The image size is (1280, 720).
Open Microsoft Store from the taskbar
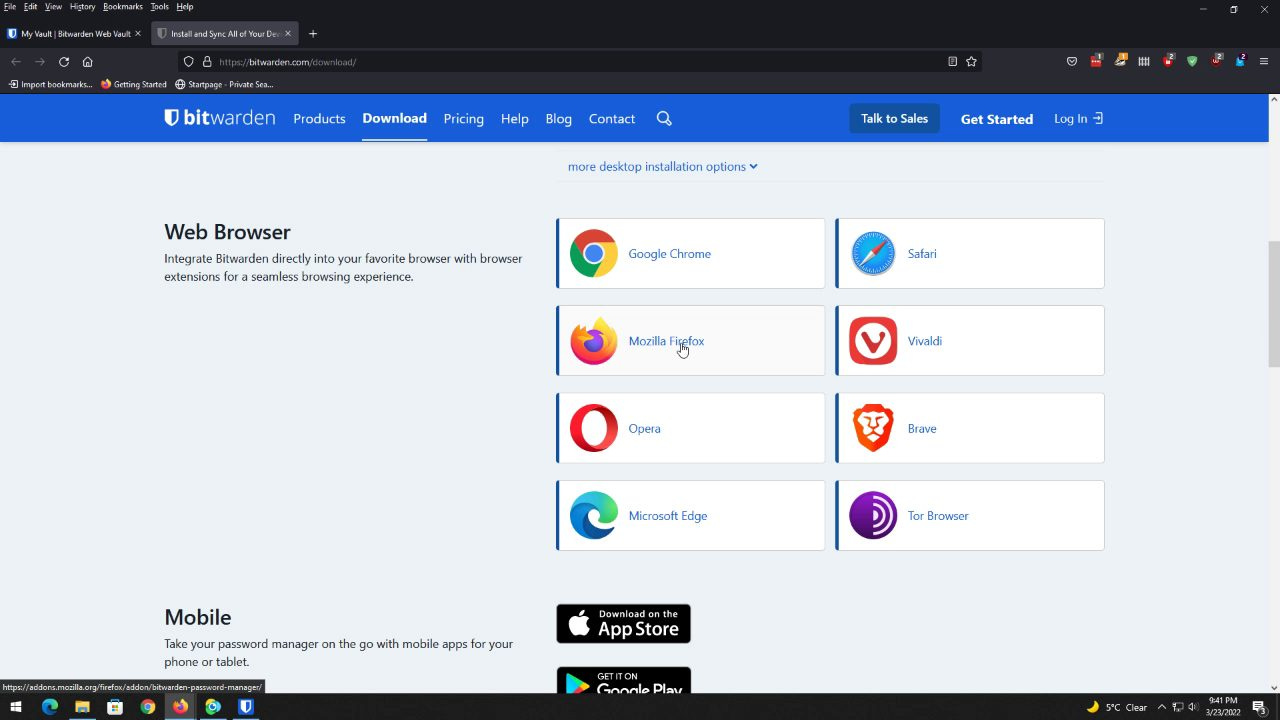tap(115, 707)
